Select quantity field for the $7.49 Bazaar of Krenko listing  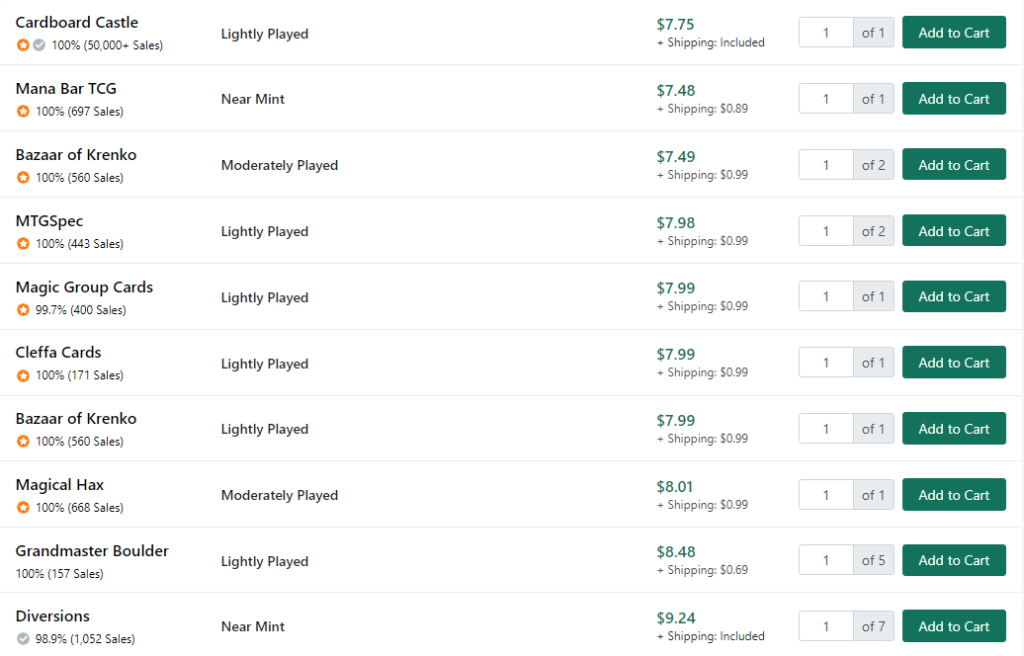pyautogui.click(x=825, y=165)
